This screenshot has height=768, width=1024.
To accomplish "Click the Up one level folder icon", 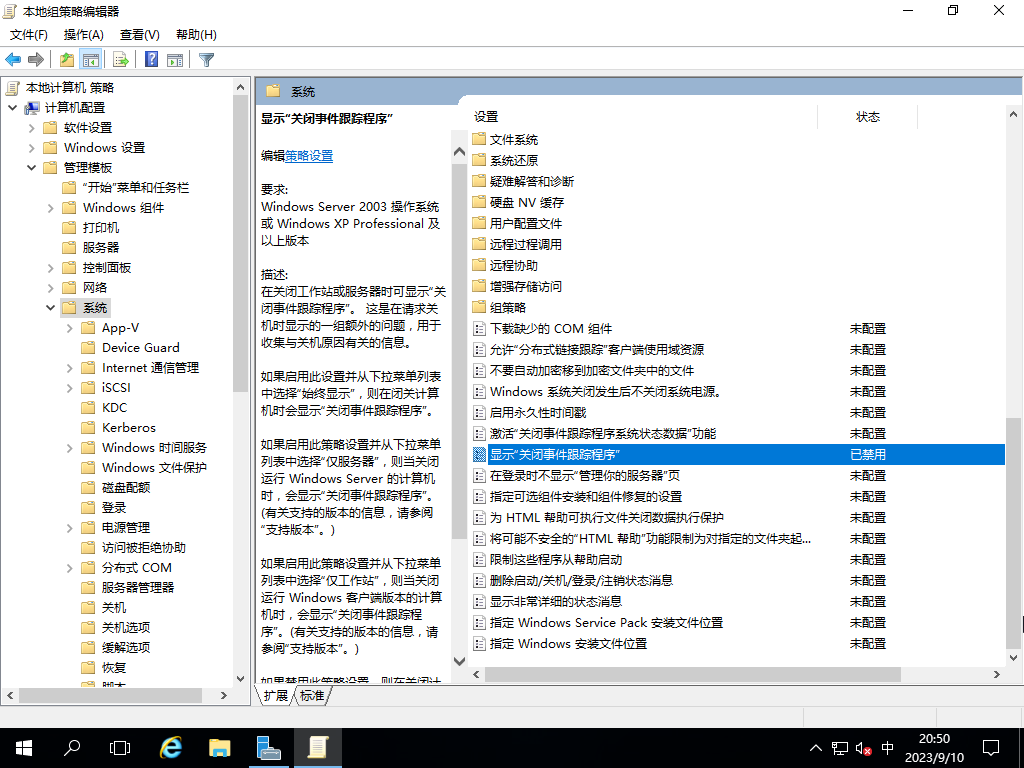I will [67, 59].
